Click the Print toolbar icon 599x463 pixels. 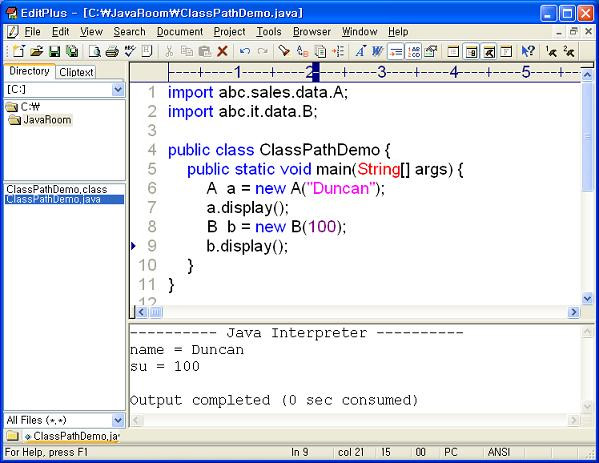pos(112,51)
